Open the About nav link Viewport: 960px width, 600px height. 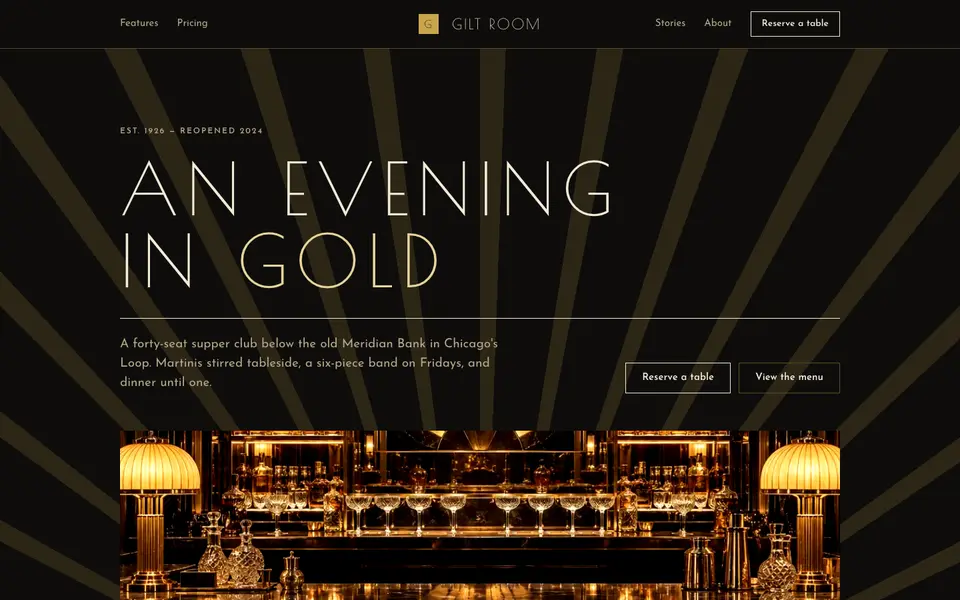718,23
